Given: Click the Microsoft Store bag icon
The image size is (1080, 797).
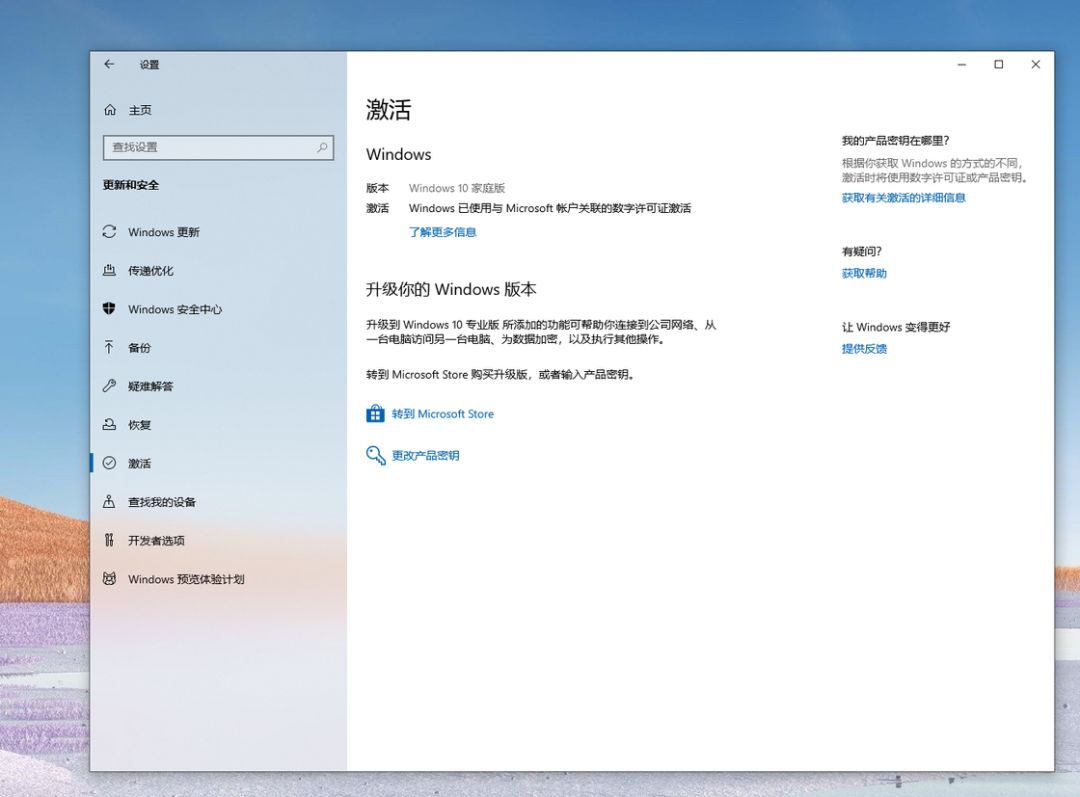Looking at the screenshot, I should [375, 413].
